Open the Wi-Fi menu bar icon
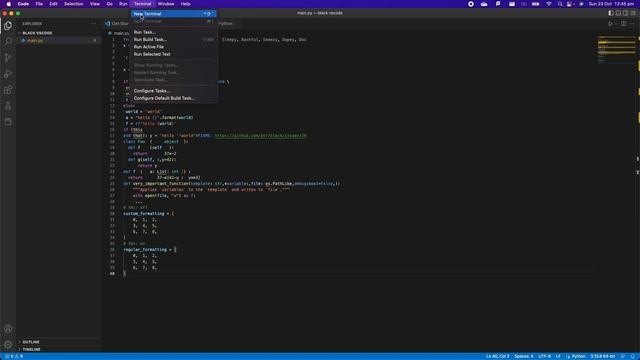 [x=549, y=4]
